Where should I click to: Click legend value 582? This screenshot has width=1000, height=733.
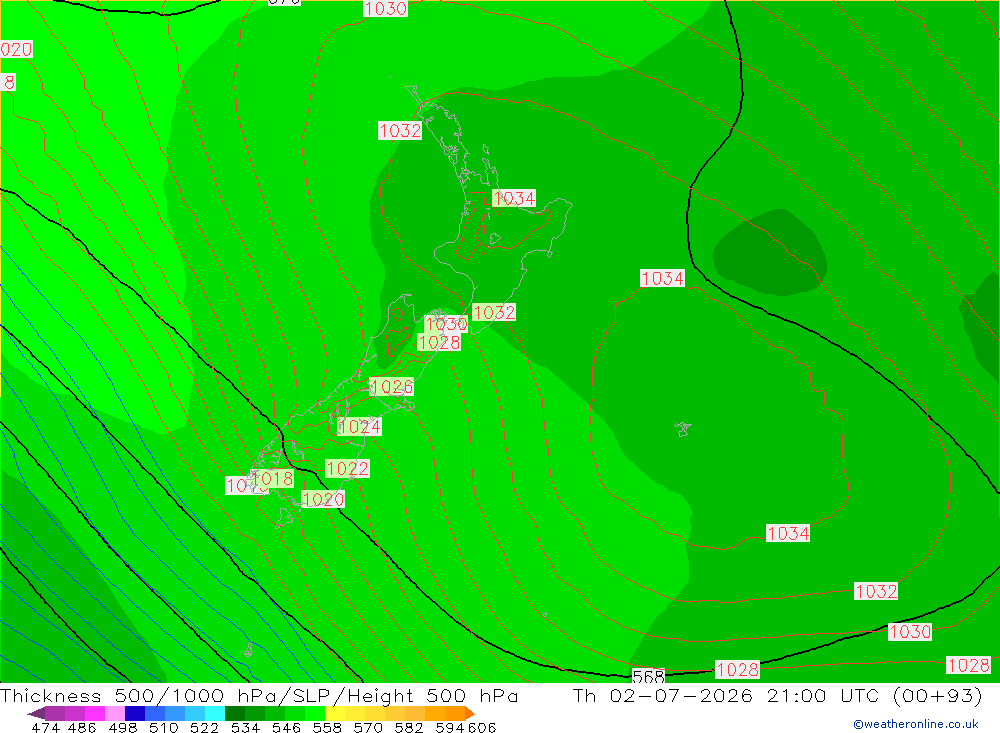(409, 727)
